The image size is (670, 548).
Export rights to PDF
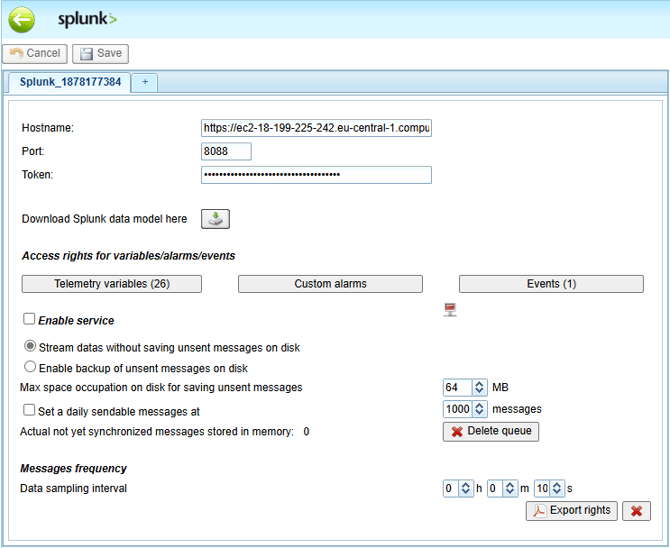pyautogui.click(x=572, y=511)
